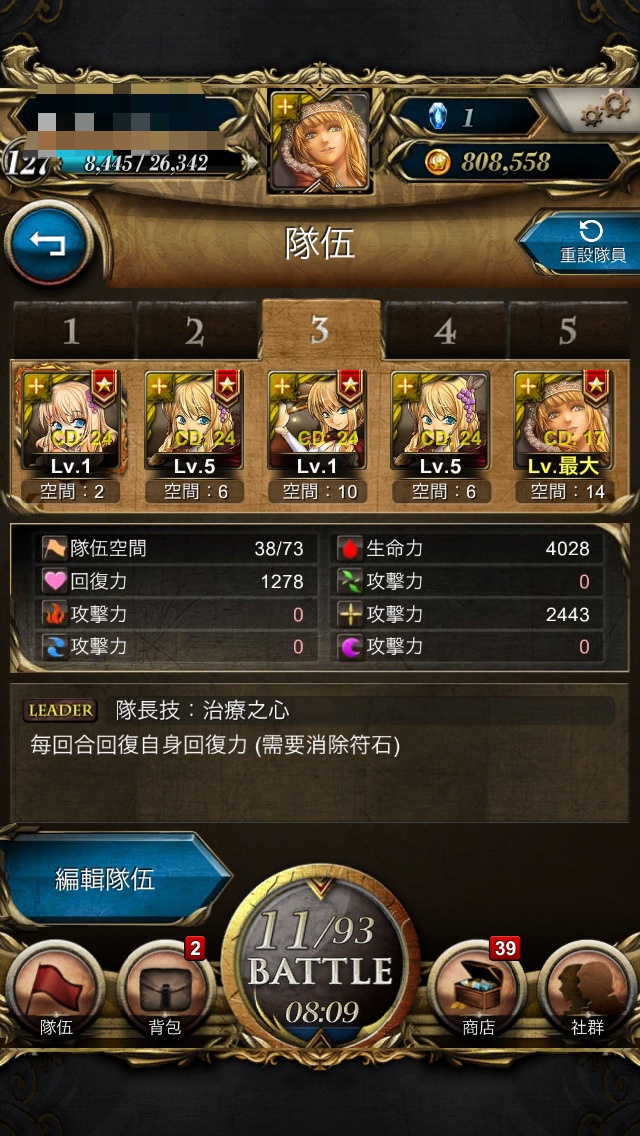Image resolution: width=640 pixels, height=1136 pixels.
Task: Tap the player portrait at top center
Action: tap(320, 141)
